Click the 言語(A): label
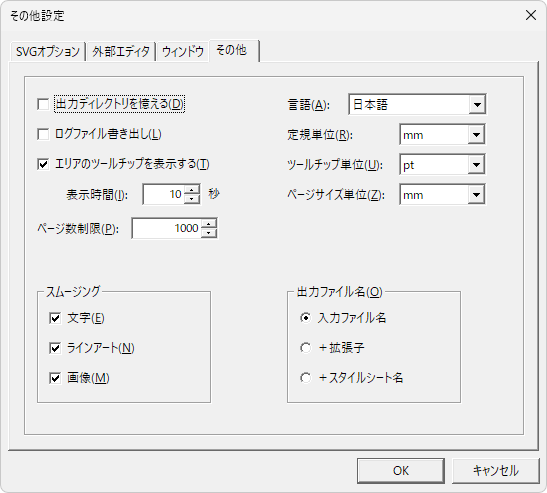Image resolution: width=547 pixels, height=493 pixels. [x=308, y=105]
